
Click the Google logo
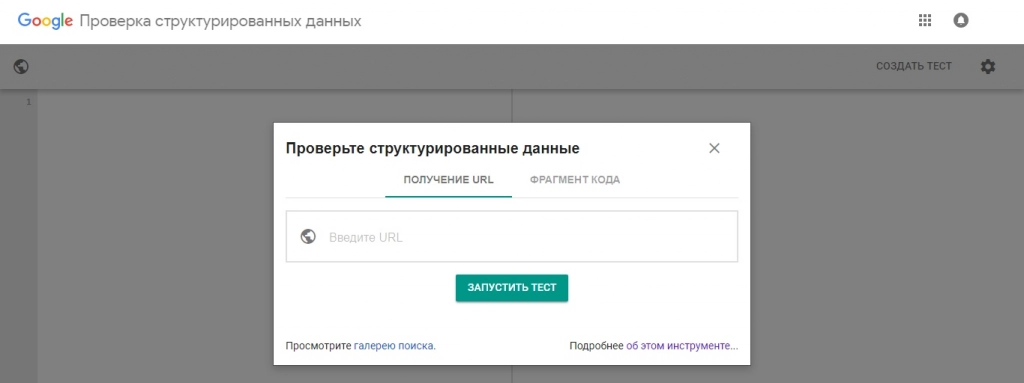45,21
